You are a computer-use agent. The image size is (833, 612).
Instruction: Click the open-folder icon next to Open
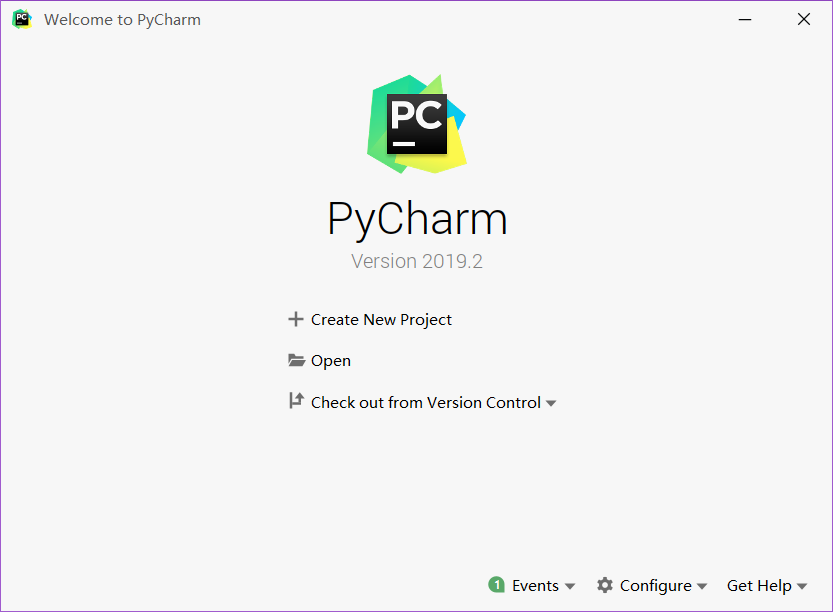(296, 360)
